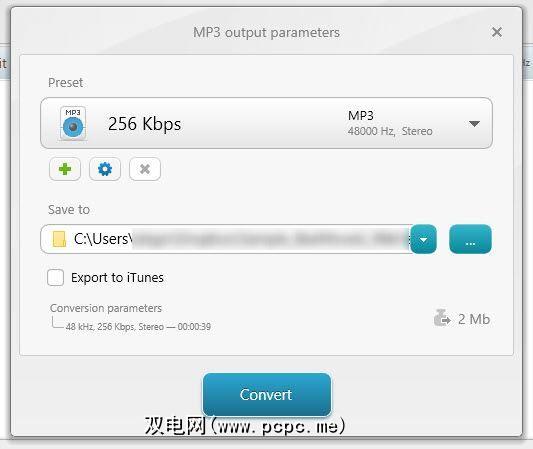Click the Export to iTunes label text
The image size is (533, 449).
(117, 278)
